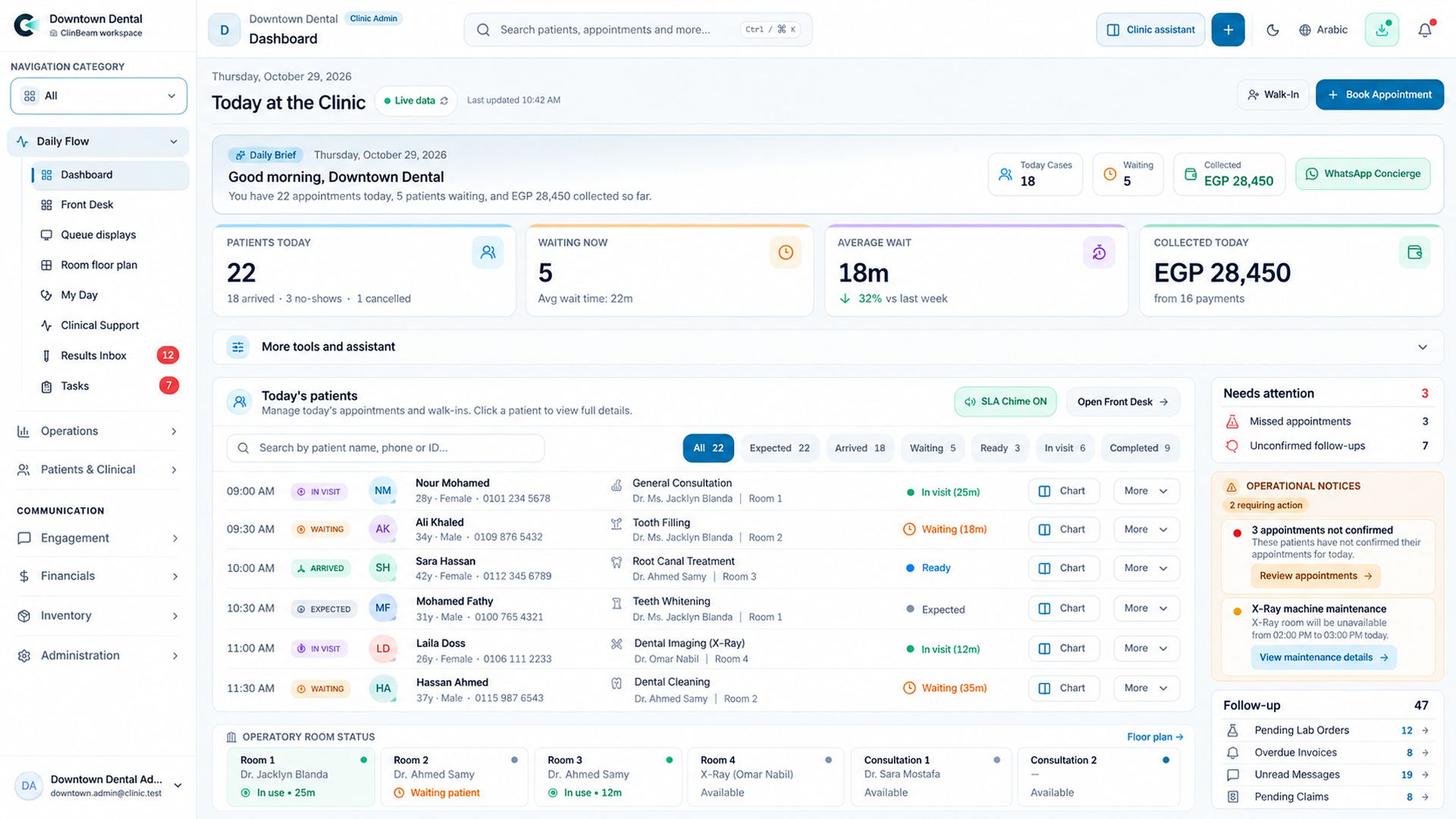The image size is (1456, 819).
Task: Toggle dark mode moon icon
Action: 1273,30
